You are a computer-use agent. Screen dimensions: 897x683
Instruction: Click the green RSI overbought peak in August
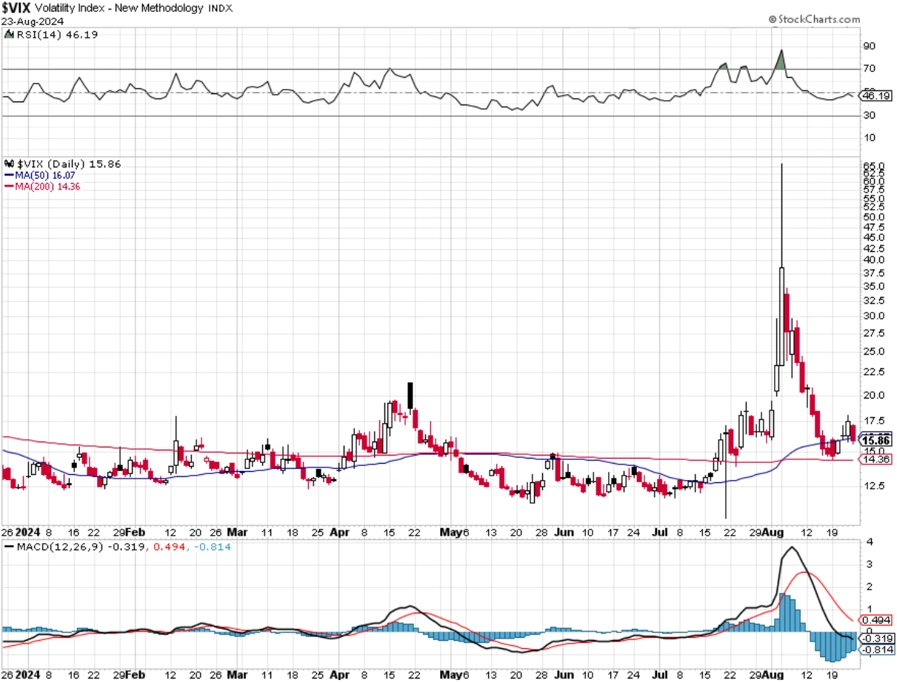(x=780, y=60)
